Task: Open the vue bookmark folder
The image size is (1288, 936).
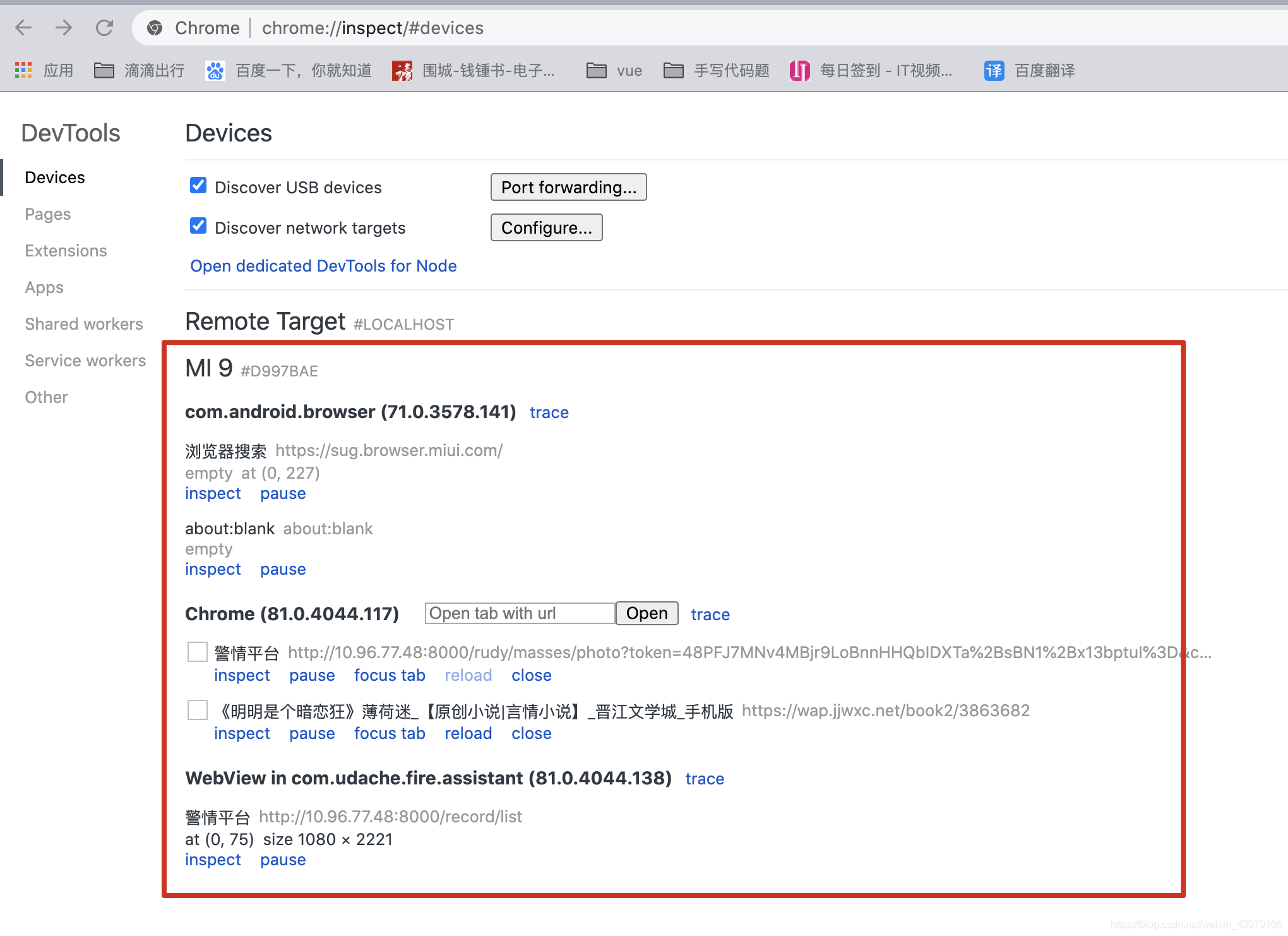Action: click(x=614, y=70)
